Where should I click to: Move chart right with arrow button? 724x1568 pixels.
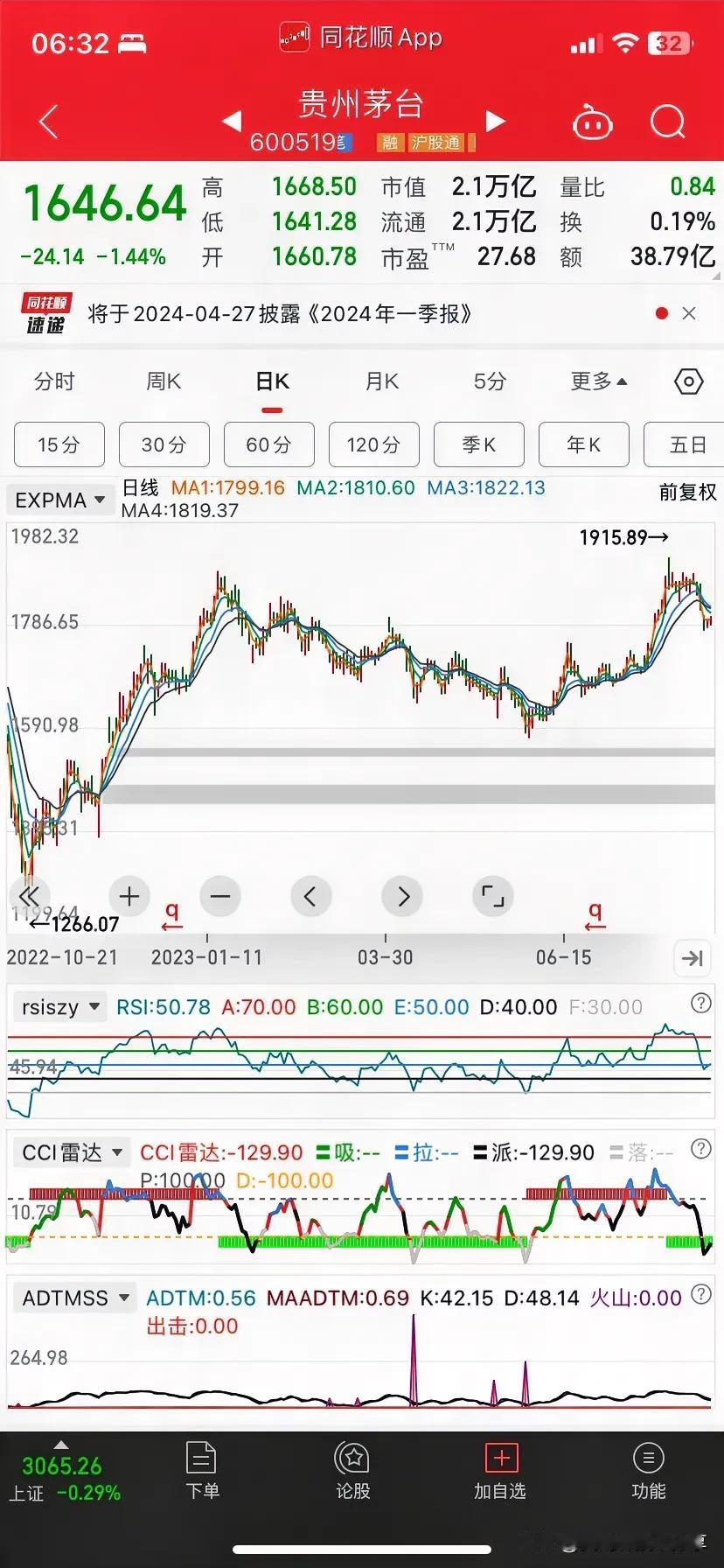click(402, 896)
